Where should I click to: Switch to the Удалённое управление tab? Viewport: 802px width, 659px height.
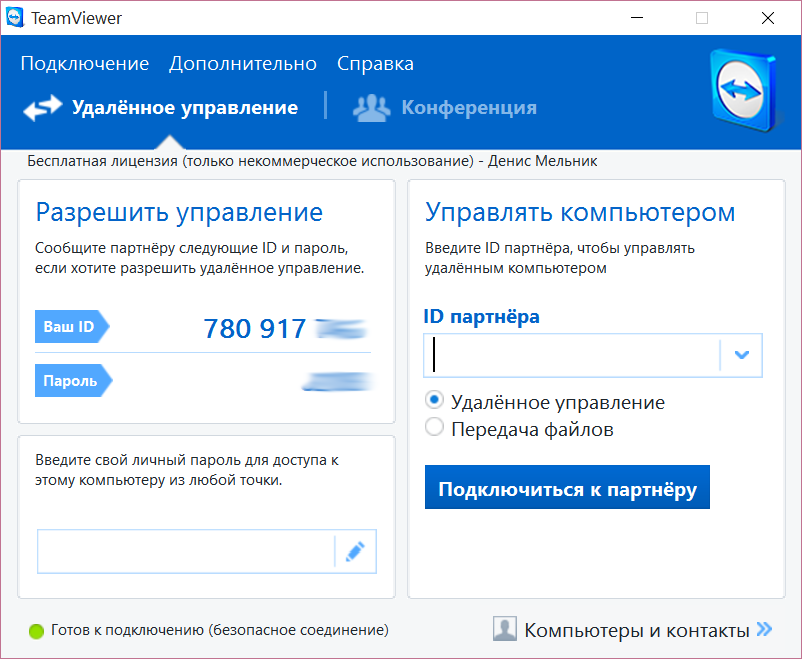point(161,108)
